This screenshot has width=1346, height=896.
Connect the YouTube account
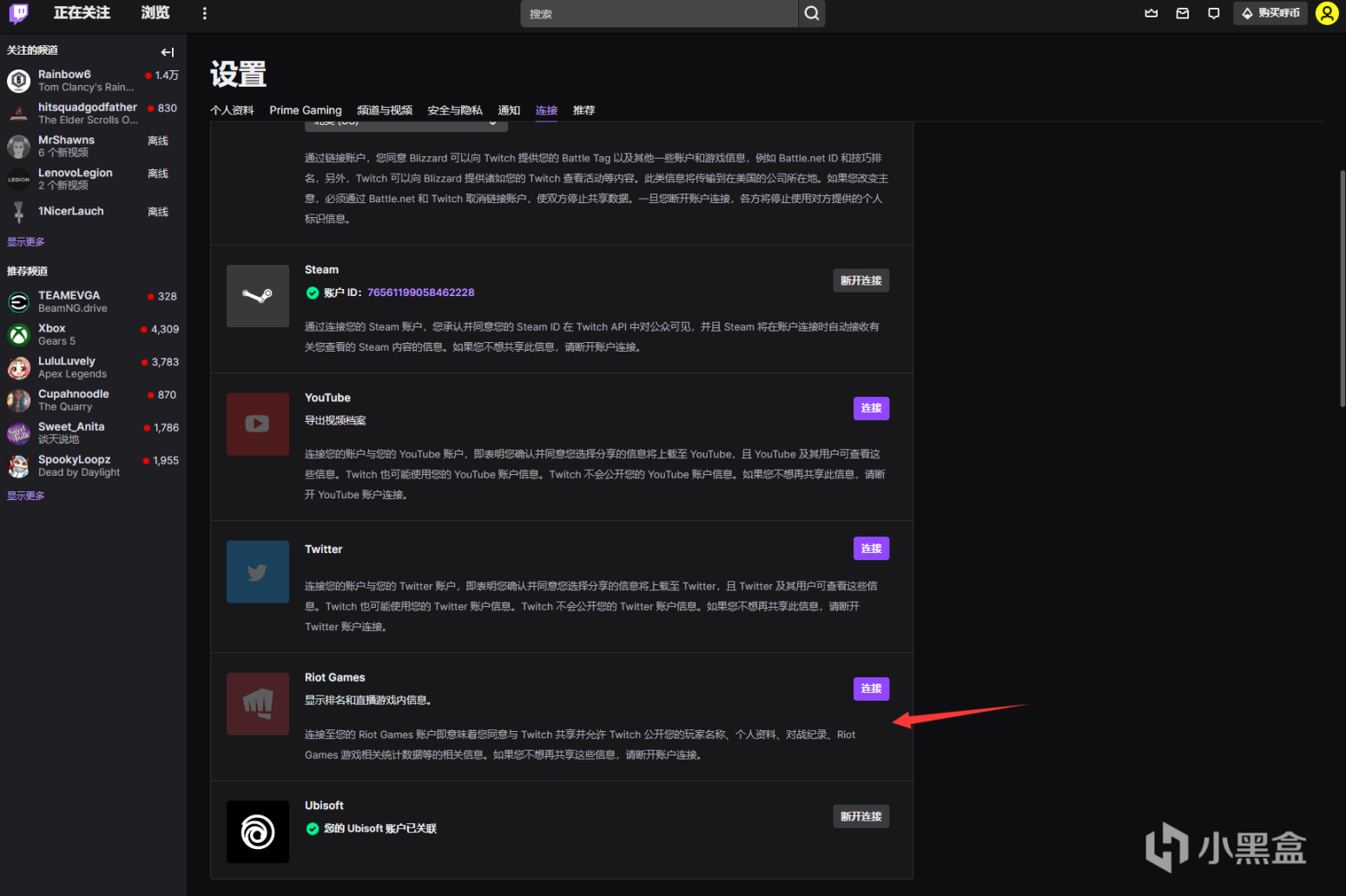871,408
